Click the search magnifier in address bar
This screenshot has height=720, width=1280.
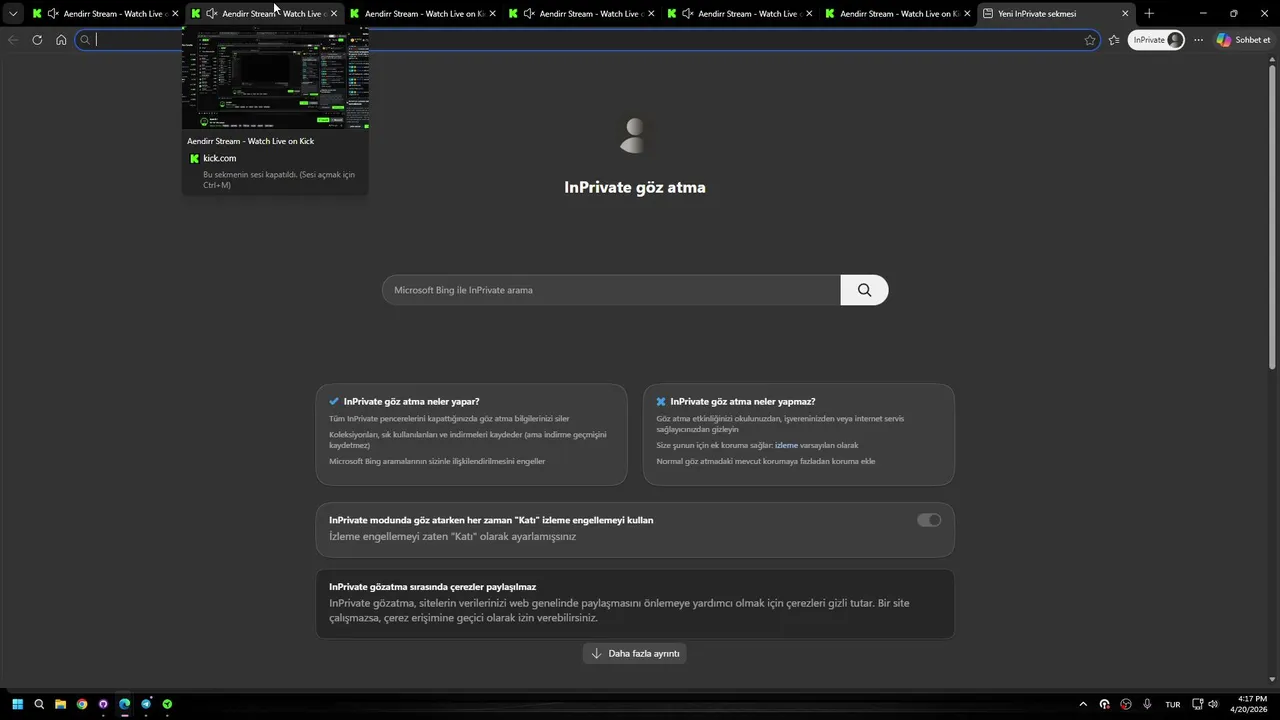click(85, 40)
